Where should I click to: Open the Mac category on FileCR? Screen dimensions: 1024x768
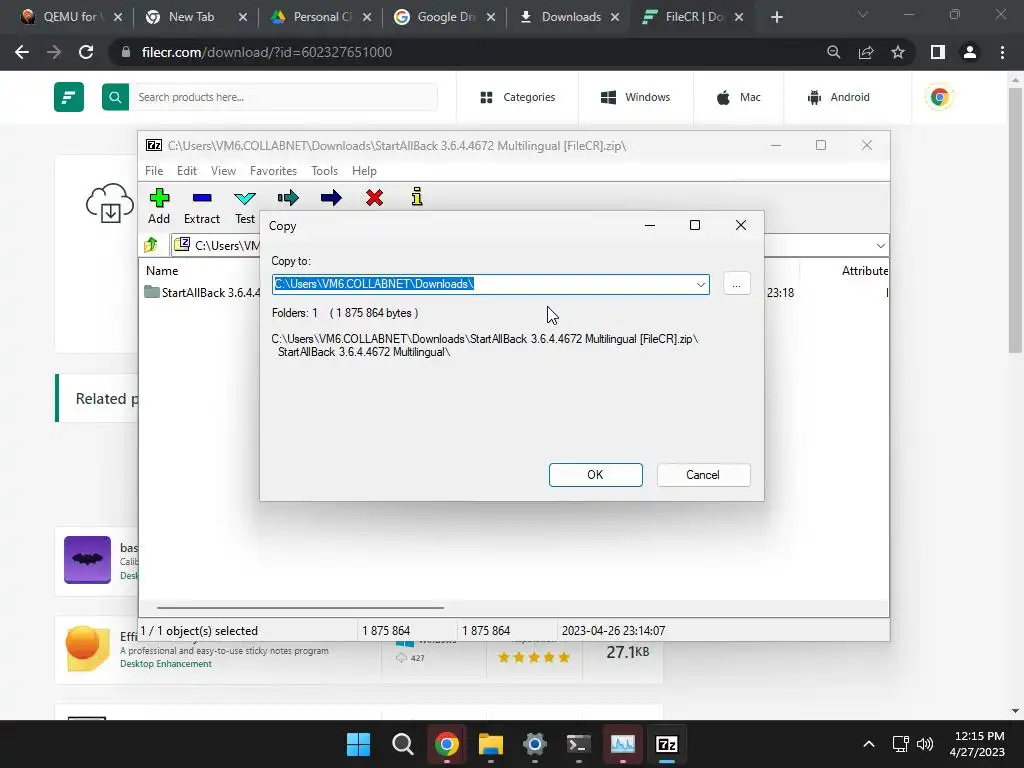click(x=739, y=97)
